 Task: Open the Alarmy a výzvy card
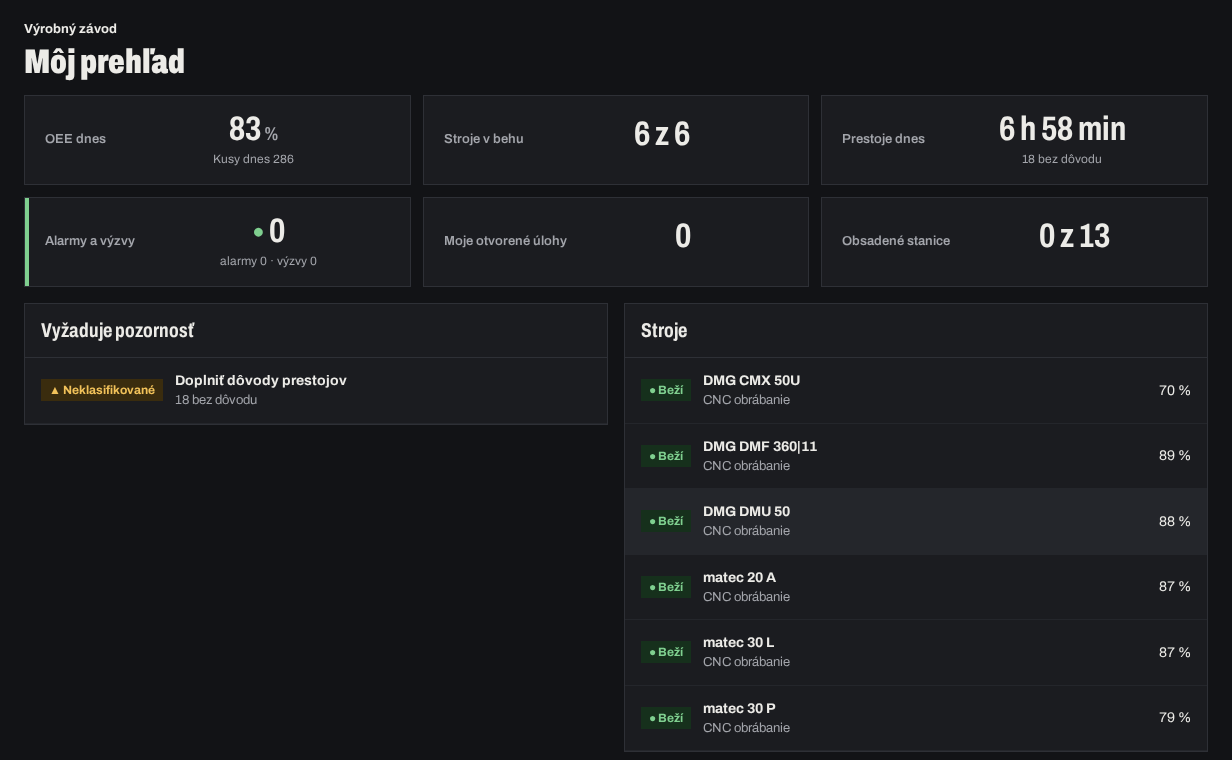pyautogui.click(x=217, y=242)
